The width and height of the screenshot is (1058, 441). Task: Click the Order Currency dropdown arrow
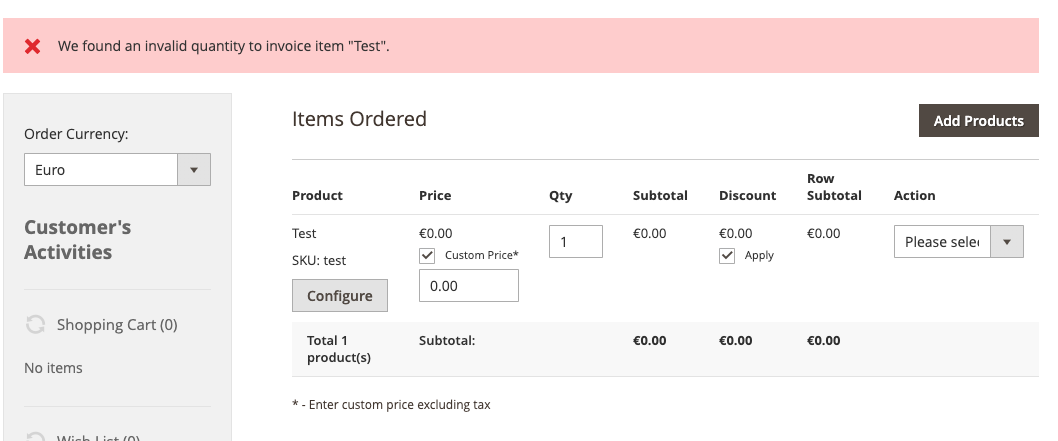[194, 170]
